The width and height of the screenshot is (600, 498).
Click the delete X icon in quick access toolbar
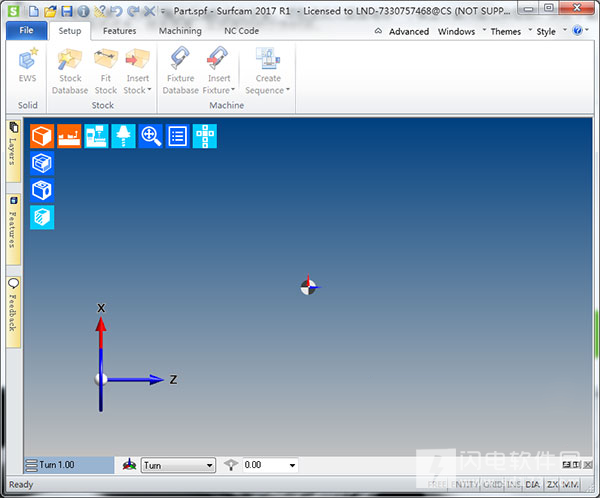click(150, 11)
